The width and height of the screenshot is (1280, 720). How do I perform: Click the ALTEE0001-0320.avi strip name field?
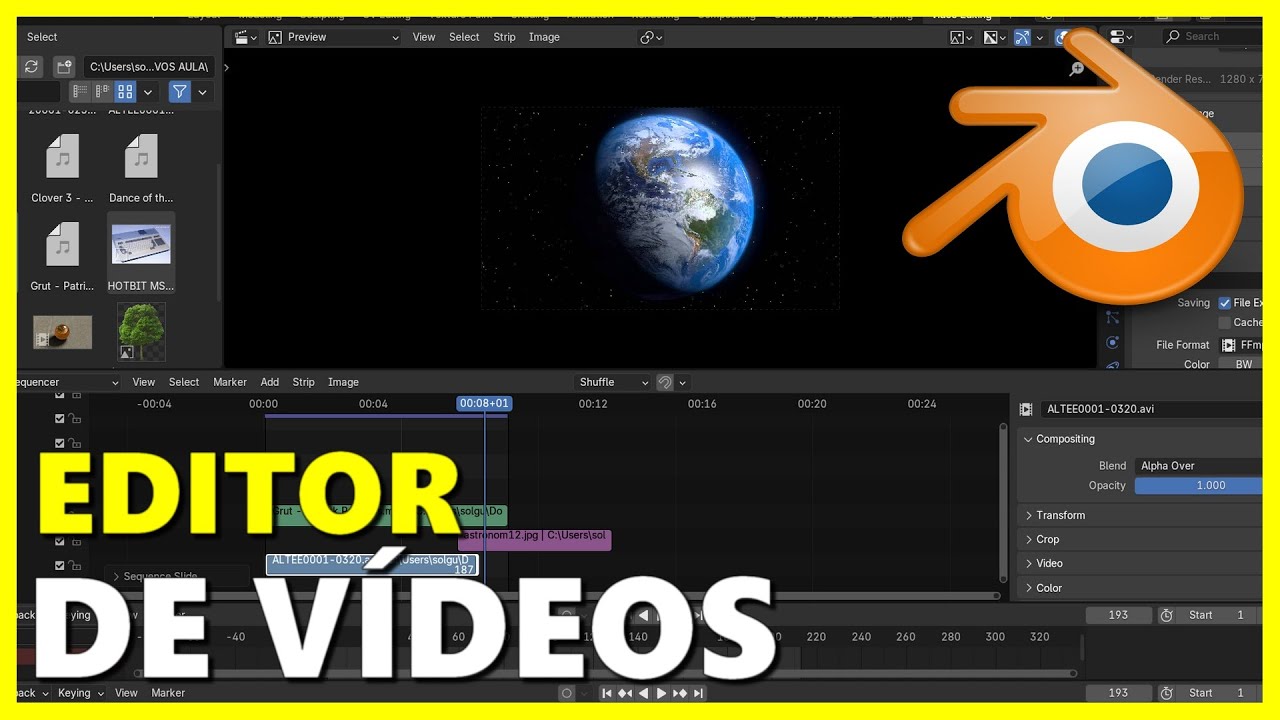[1151, 409]
